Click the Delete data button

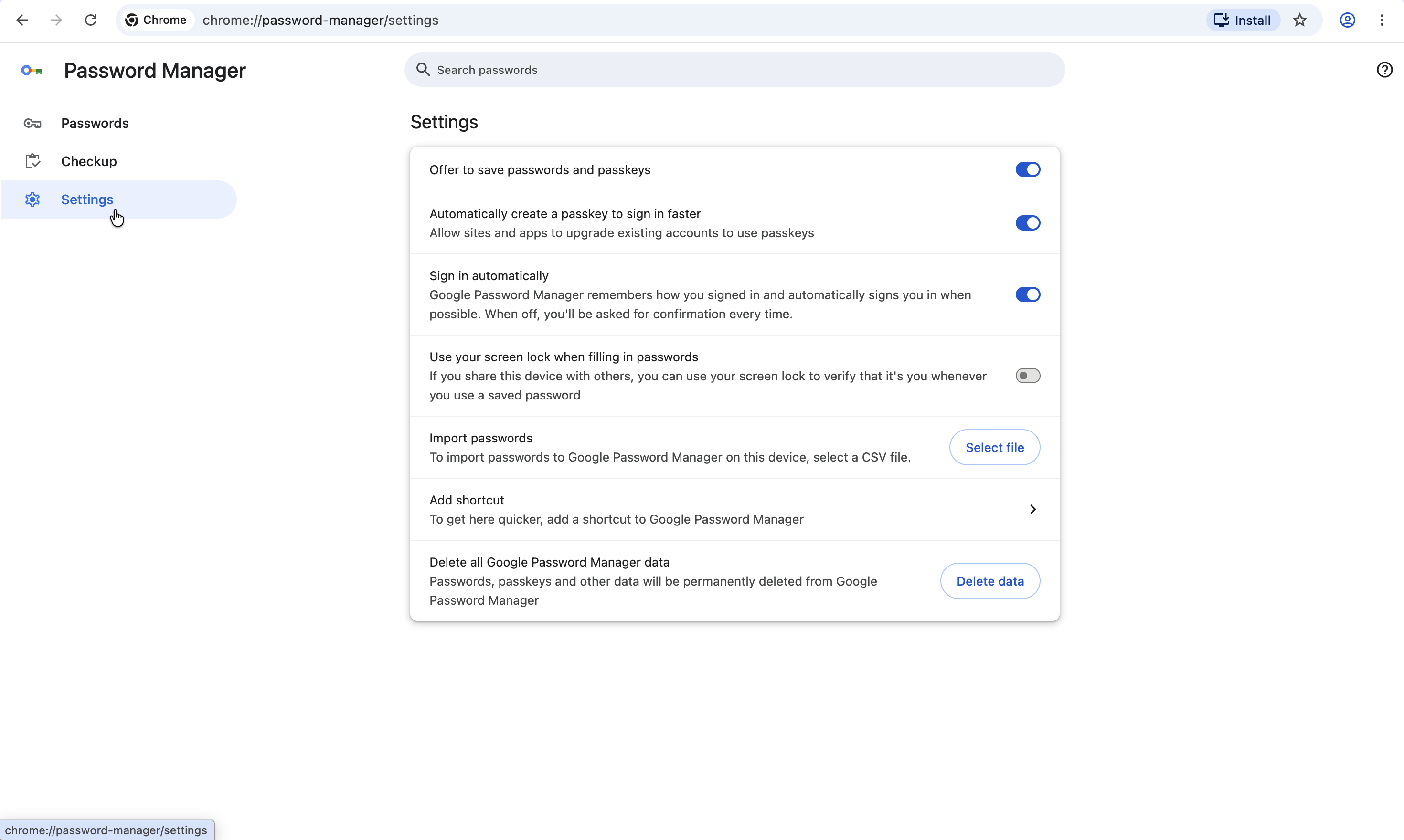[x=990, y=581]
